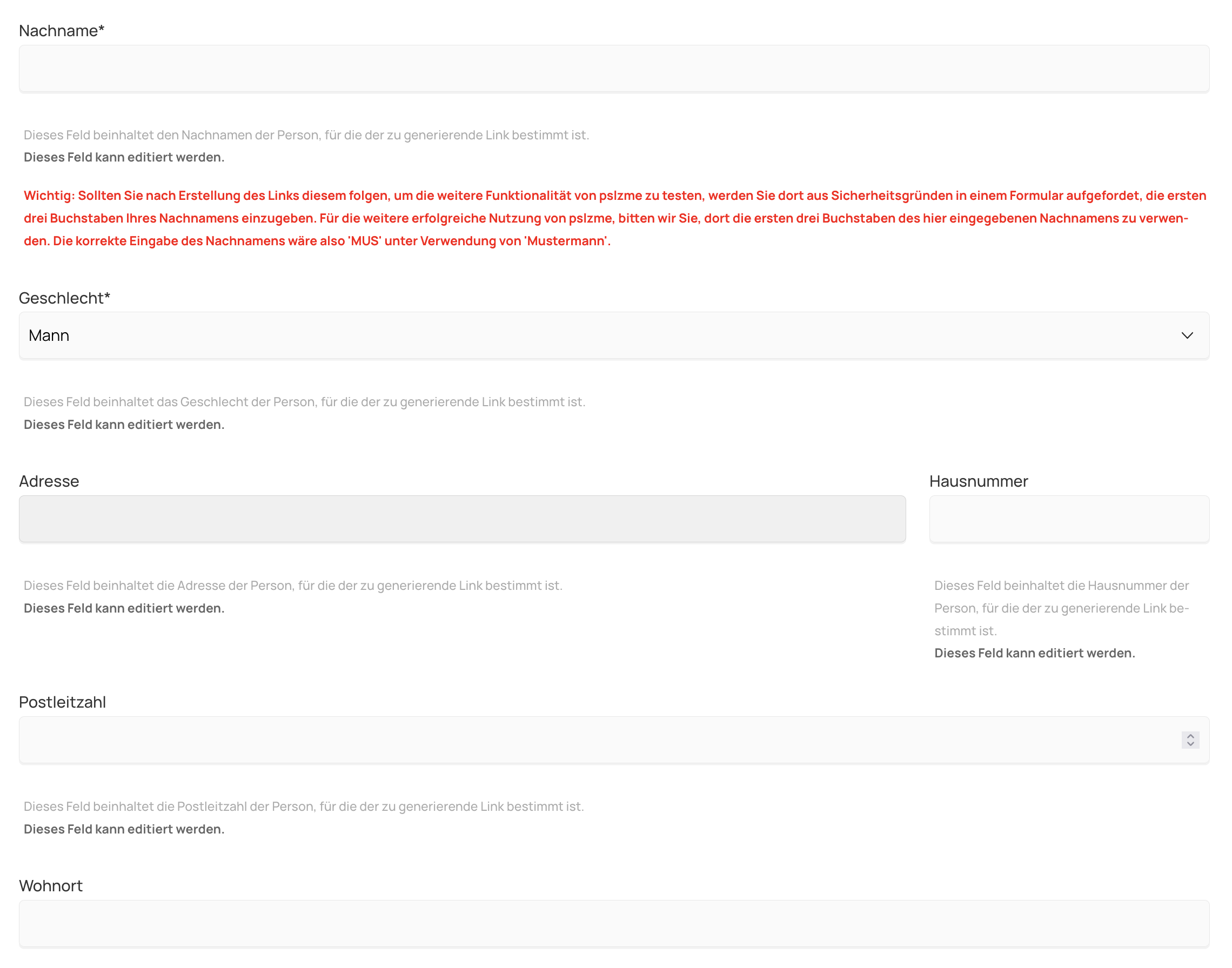Click into the Adresse input field
The height and width of the screenshot is (968, 1232).
click(462, 519)
